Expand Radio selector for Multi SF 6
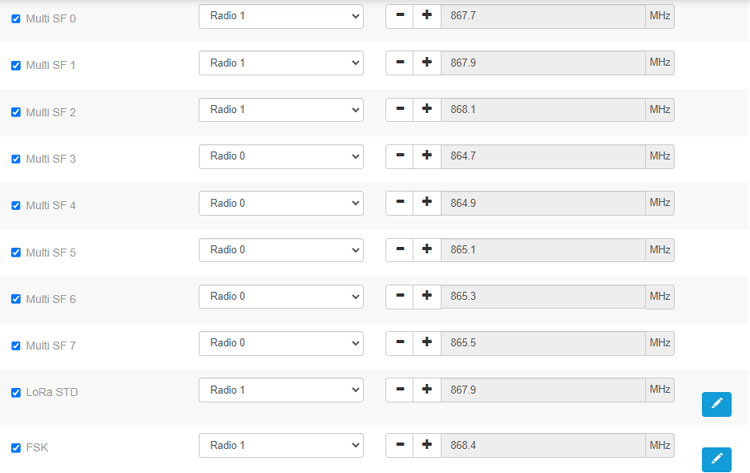The image size is (750, 473). pyautogui.click(x=281, y=297)
